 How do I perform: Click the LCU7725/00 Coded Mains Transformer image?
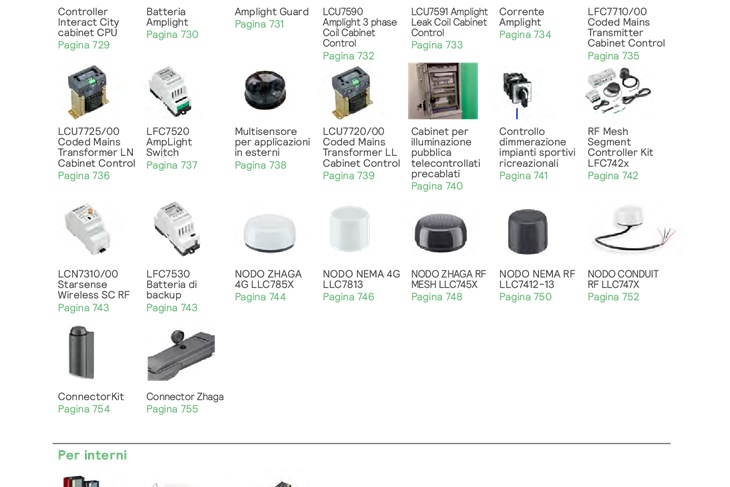[88, 92]
